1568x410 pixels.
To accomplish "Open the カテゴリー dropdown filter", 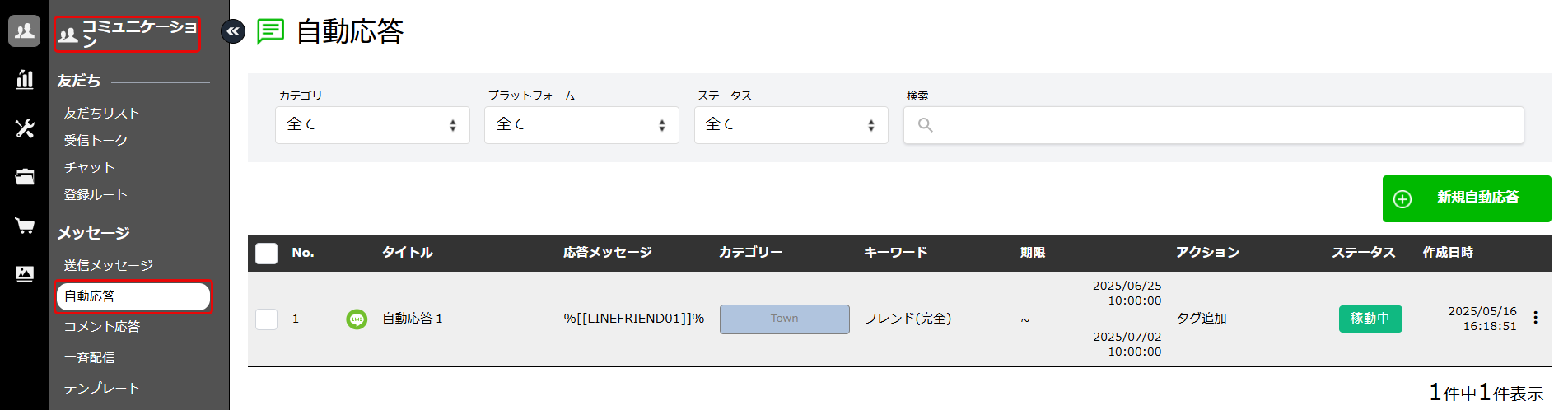I will click(372, 125).
